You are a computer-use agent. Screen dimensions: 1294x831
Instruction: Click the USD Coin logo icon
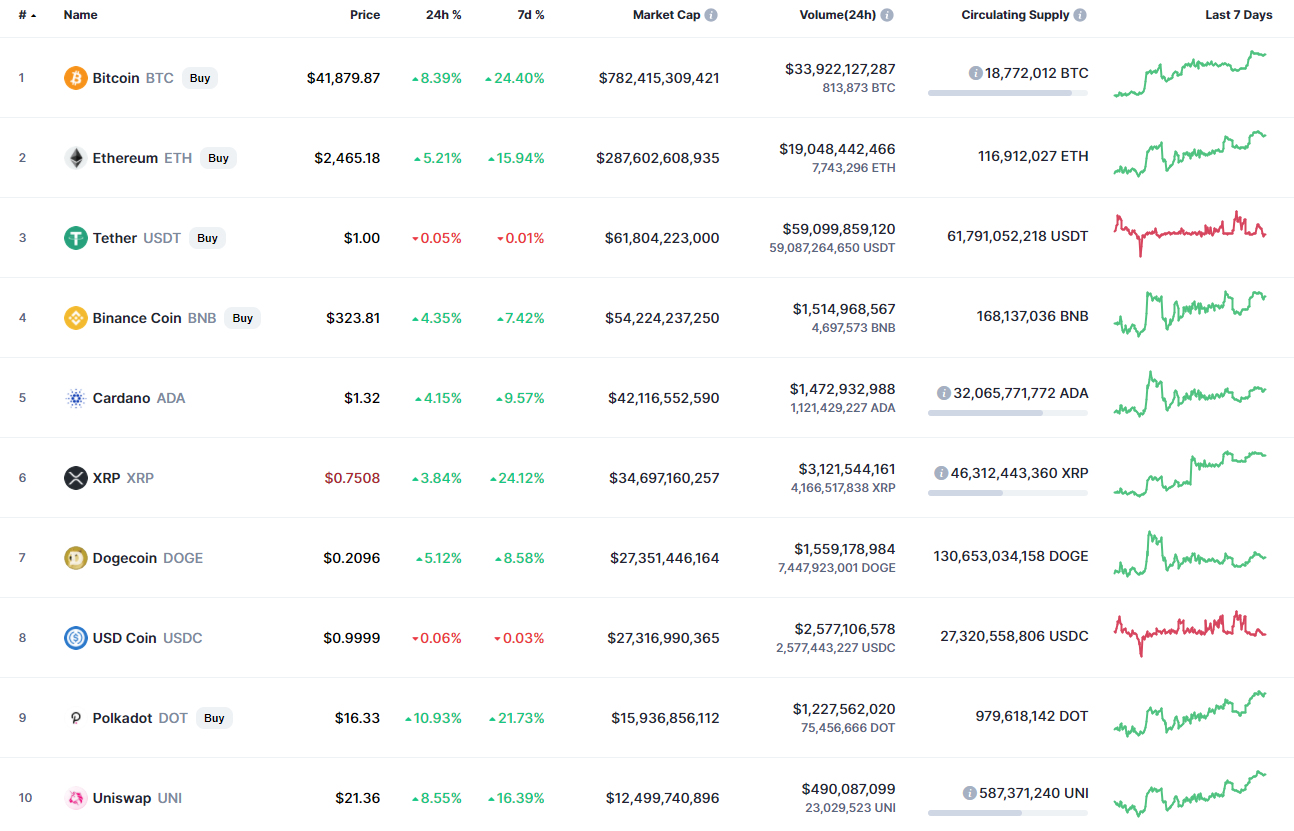click(x=76, y=638)
